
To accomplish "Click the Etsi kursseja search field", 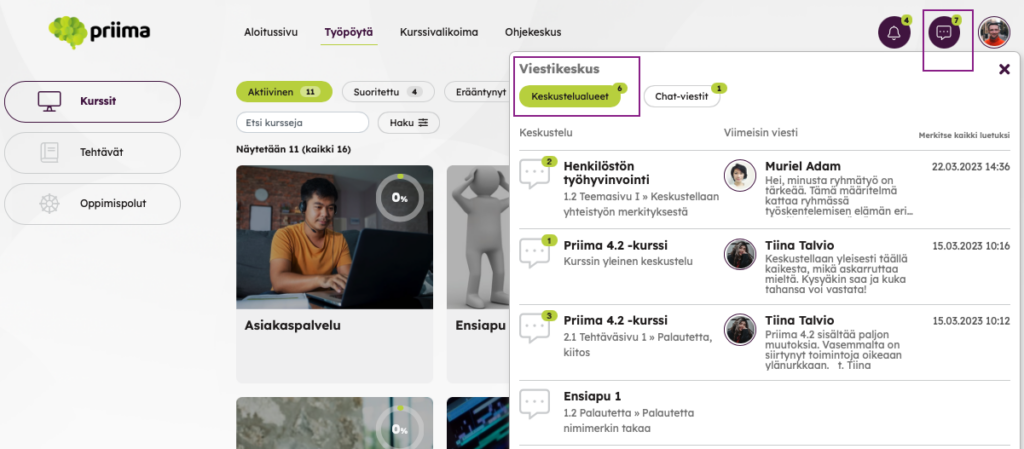I will [303, 123].
